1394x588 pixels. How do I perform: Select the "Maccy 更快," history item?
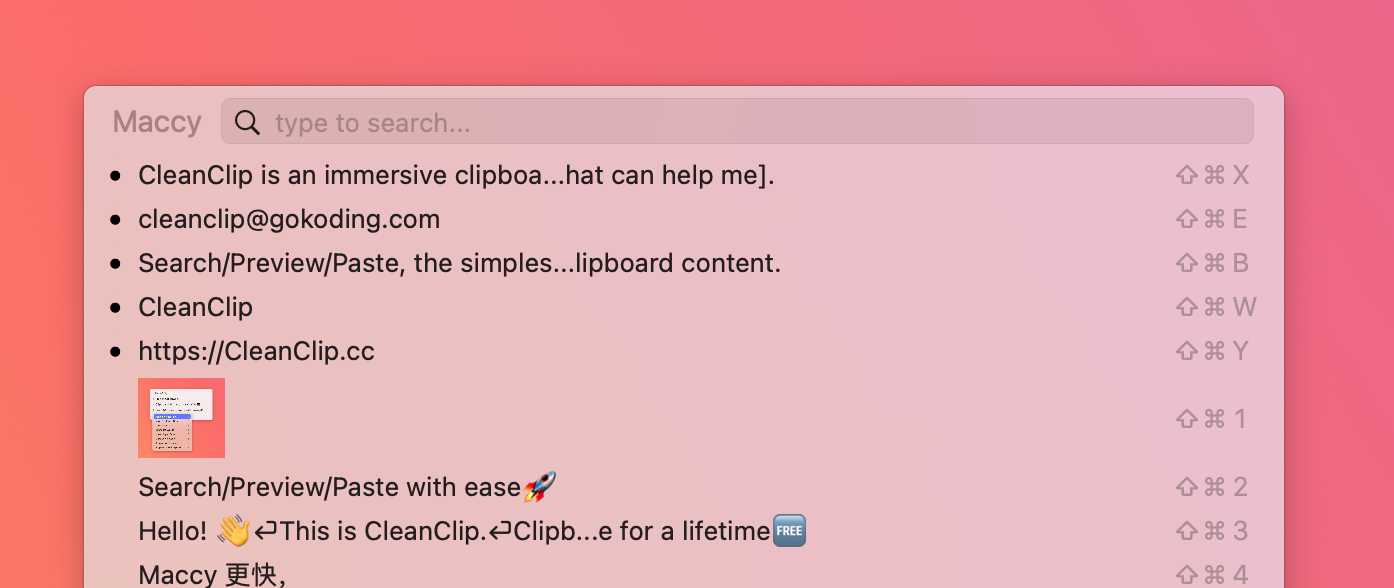point(212,574)
